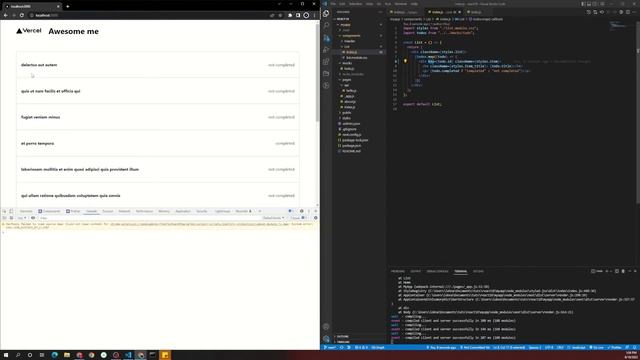640x360 pixels.
Task: Click Go Live in the VS Code status bar
Action: pos(597,347)
